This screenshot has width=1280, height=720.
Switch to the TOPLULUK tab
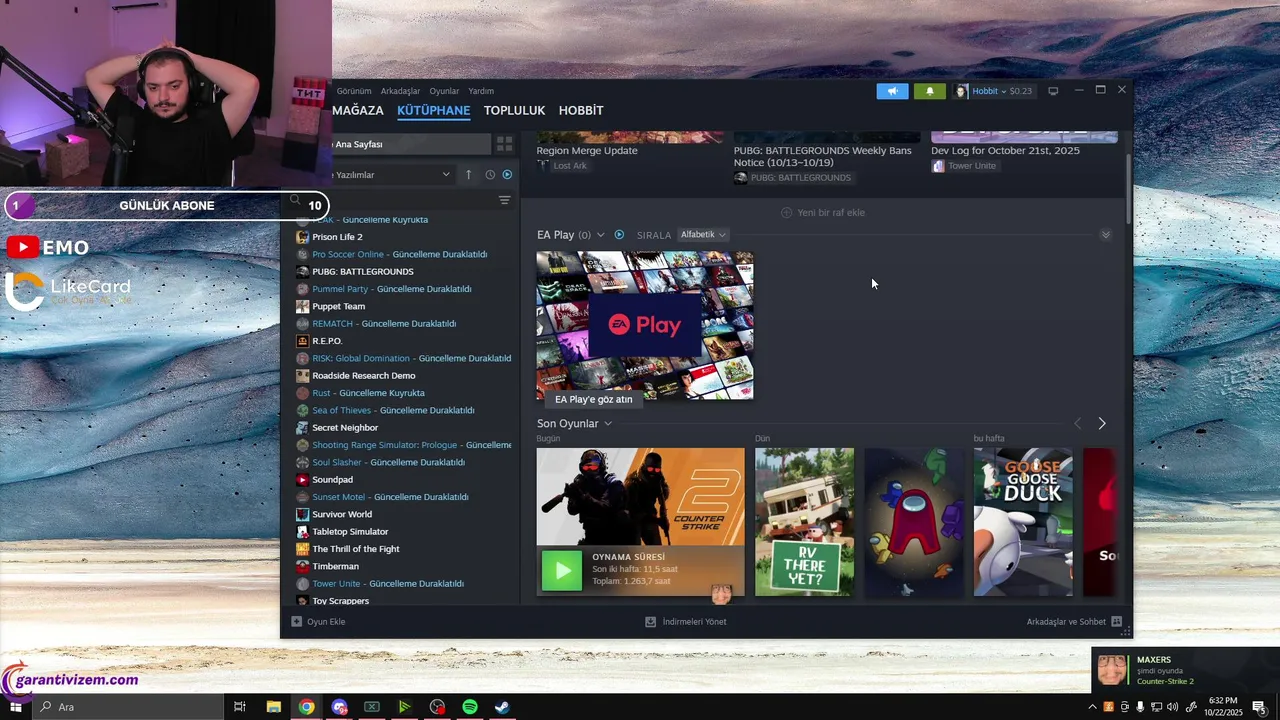tap(514, 111)
